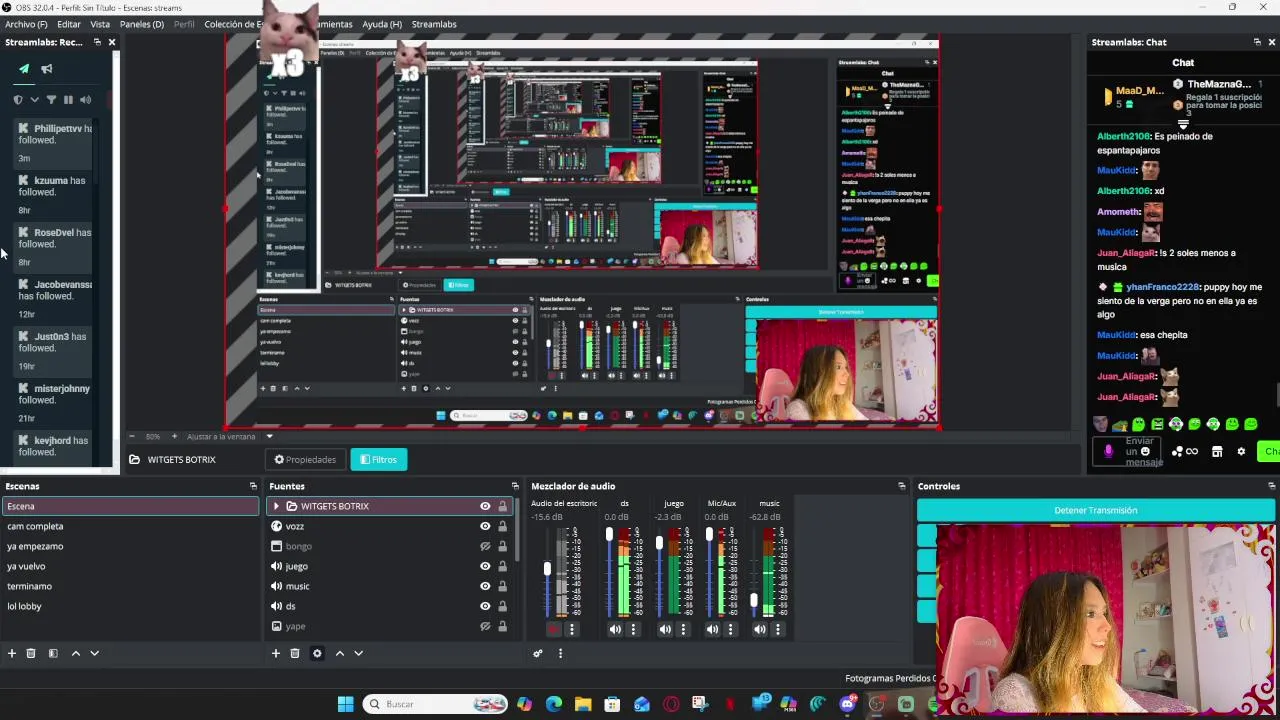The height and width of the screenshot is (720, 1280).
Task: Hide the vozz source
Action: pos(485,526)
